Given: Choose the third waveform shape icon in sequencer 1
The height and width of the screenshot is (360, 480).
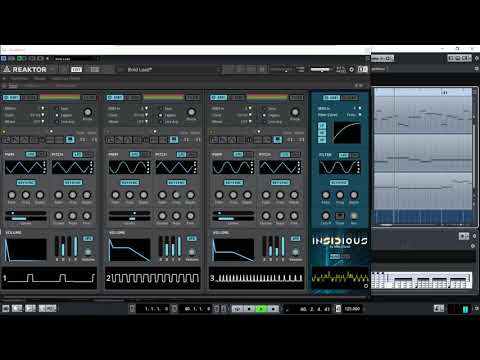Looking at the screenshot, I should point(24,140).
